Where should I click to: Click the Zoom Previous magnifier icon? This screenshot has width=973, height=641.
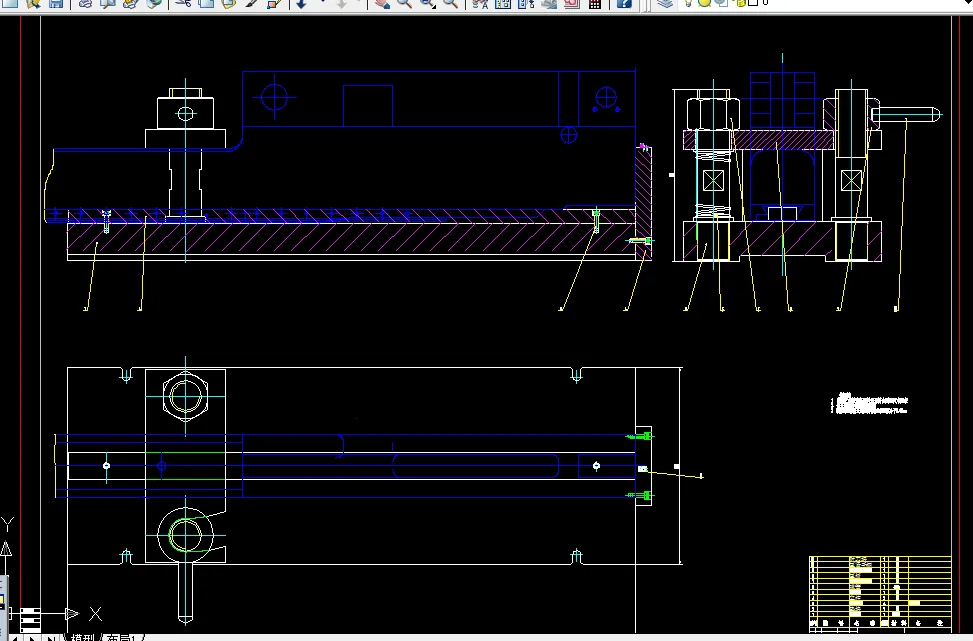click(x=451, y=3)
